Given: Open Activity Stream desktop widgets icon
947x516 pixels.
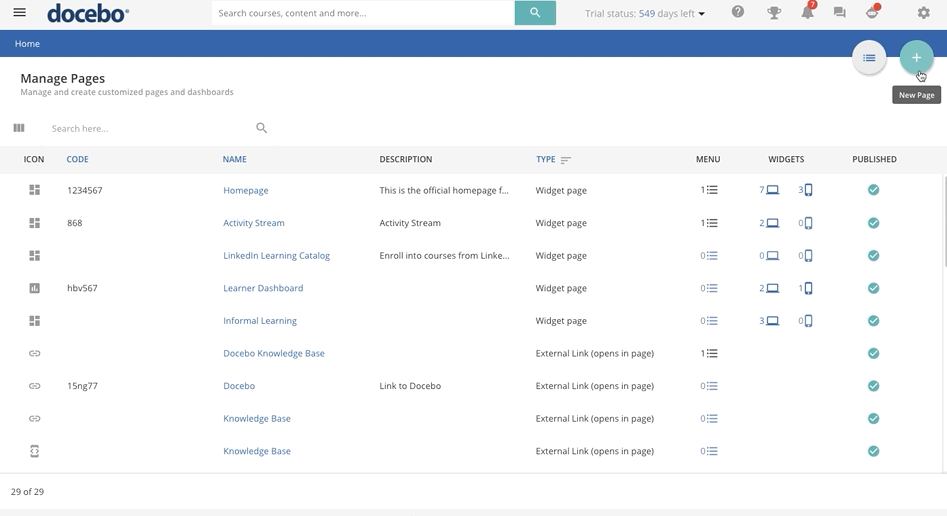Looking at the screenshot, I should coord(769,223).
